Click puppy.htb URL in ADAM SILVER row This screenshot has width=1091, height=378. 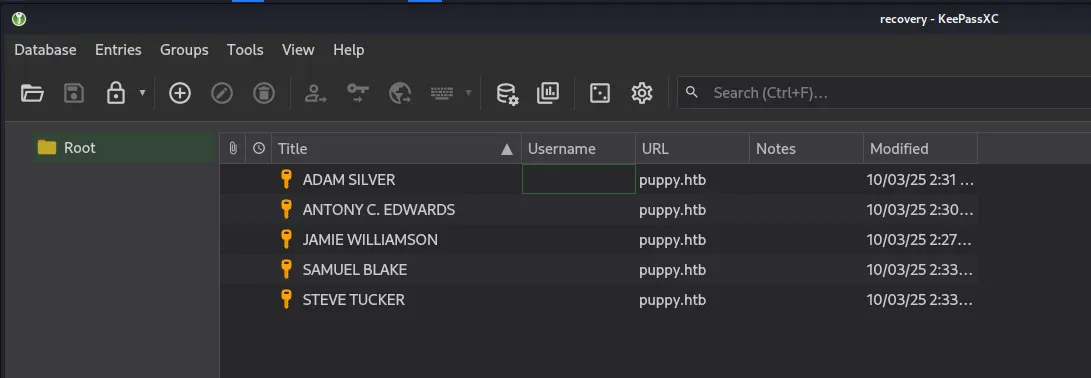click(673, 180)
